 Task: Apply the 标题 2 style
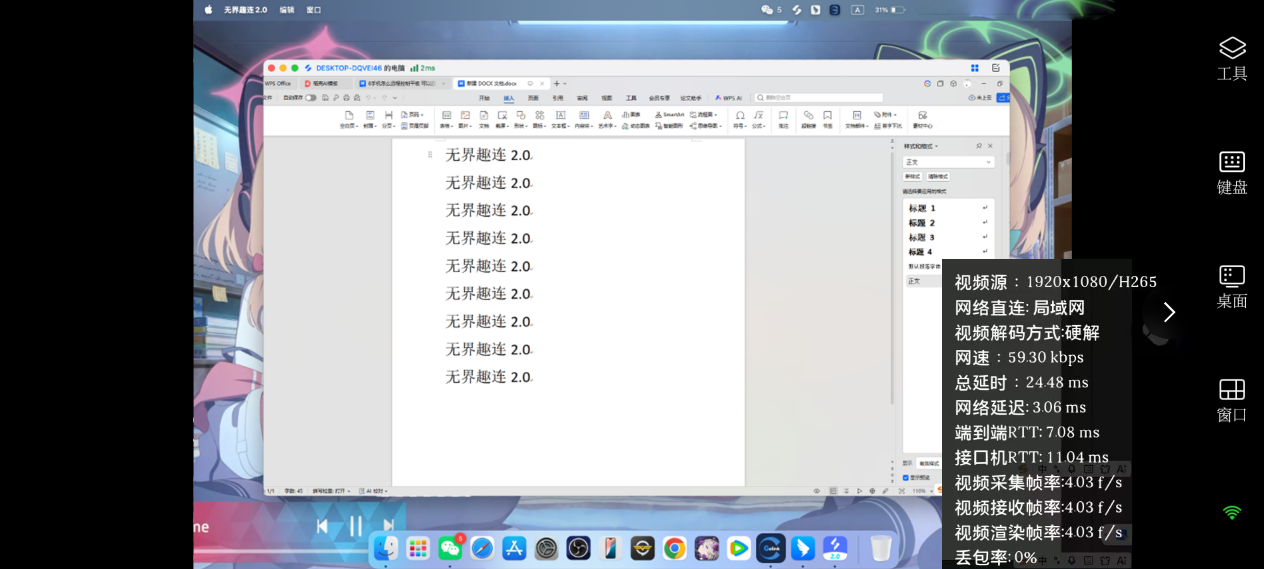point(947,223)
